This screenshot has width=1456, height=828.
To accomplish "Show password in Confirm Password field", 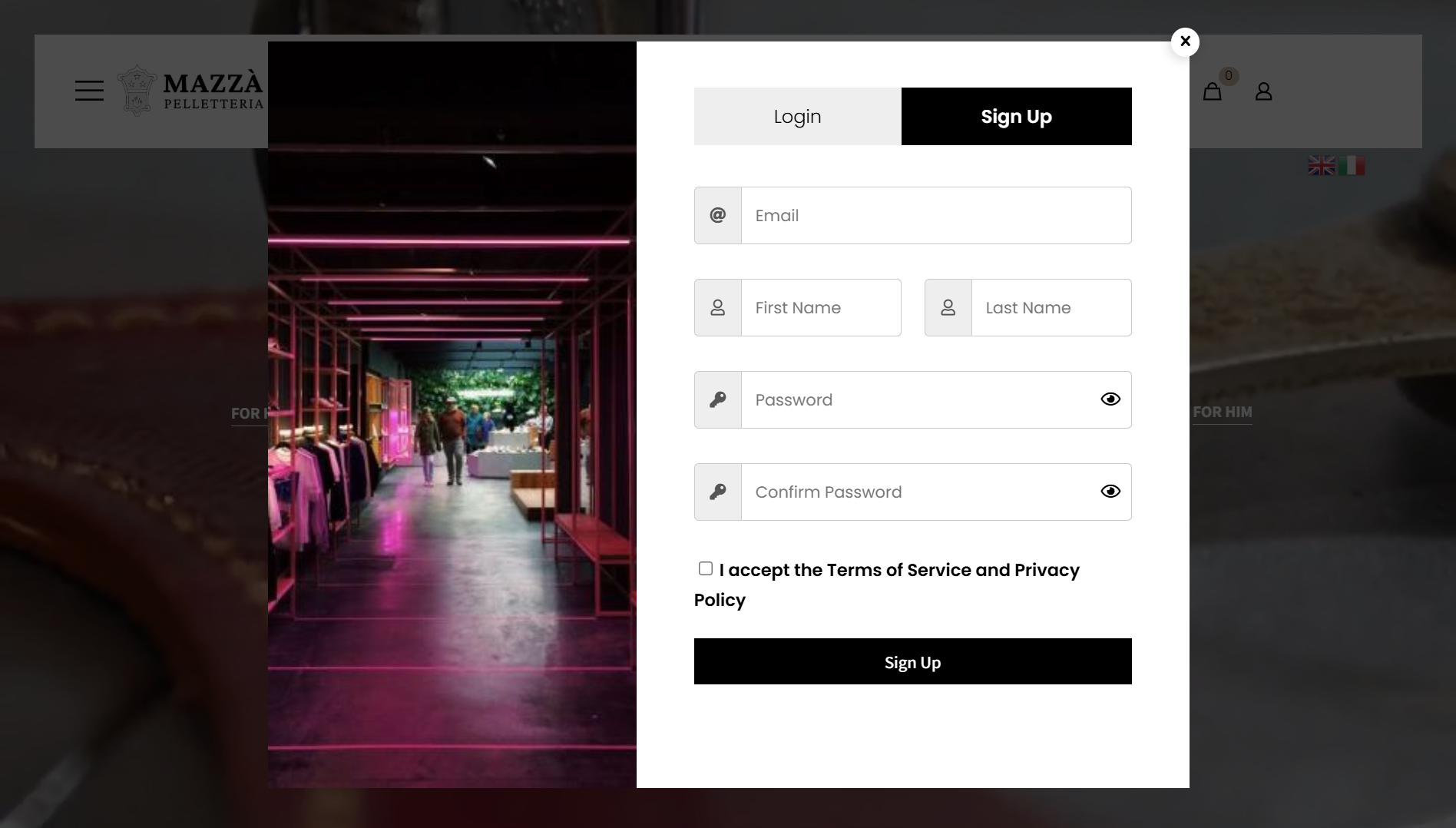I will (1110, 492).
